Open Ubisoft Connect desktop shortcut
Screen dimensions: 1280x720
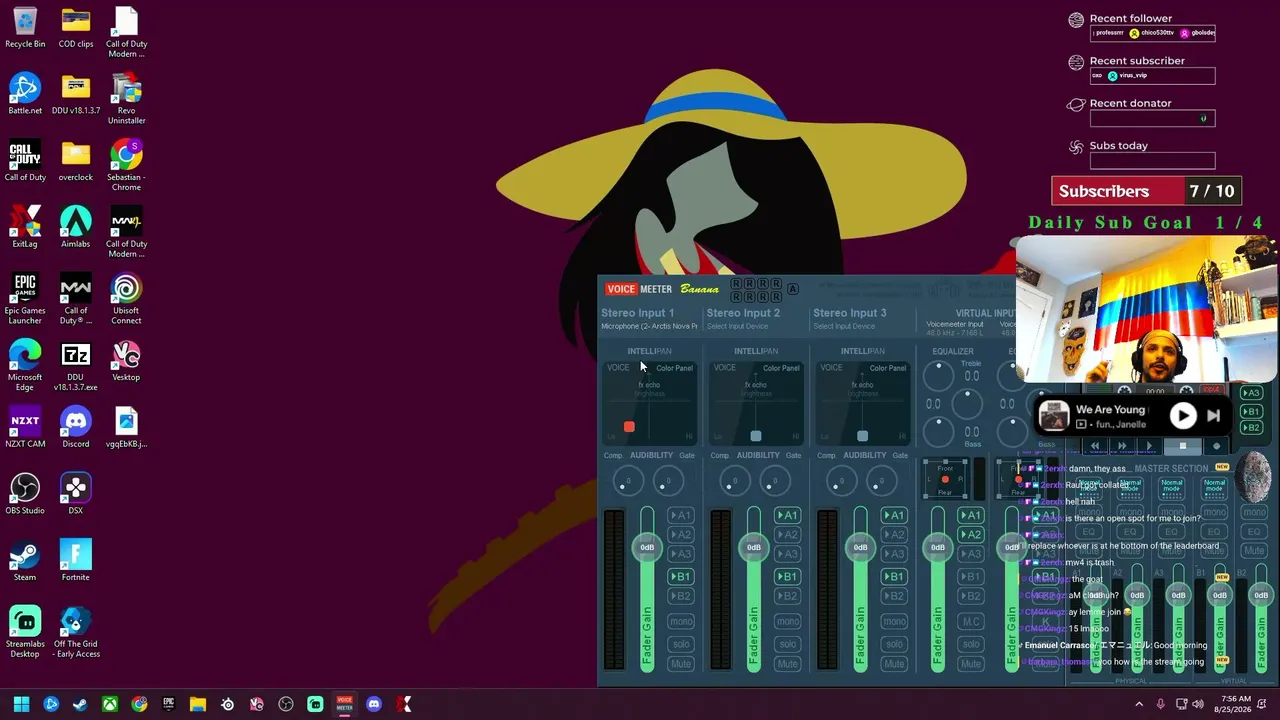(x=126, y=299)
